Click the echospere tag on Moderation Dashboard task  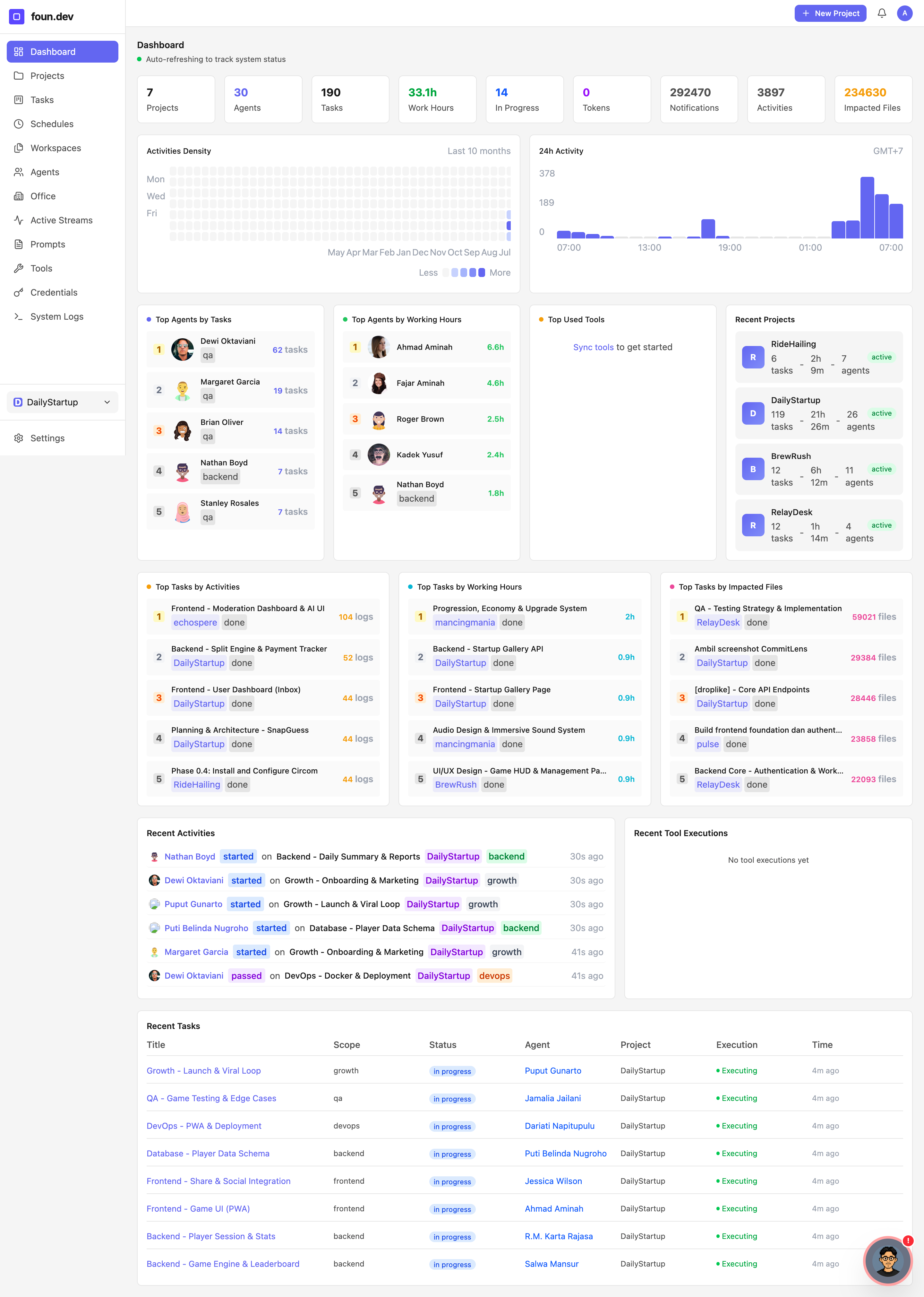pos(195,623)
